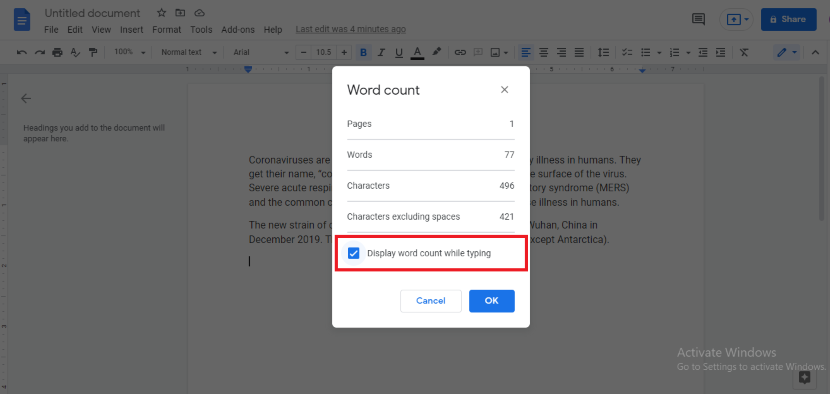Decrease font size with minus button
The image size is (830, 394).
pos(304,52)
